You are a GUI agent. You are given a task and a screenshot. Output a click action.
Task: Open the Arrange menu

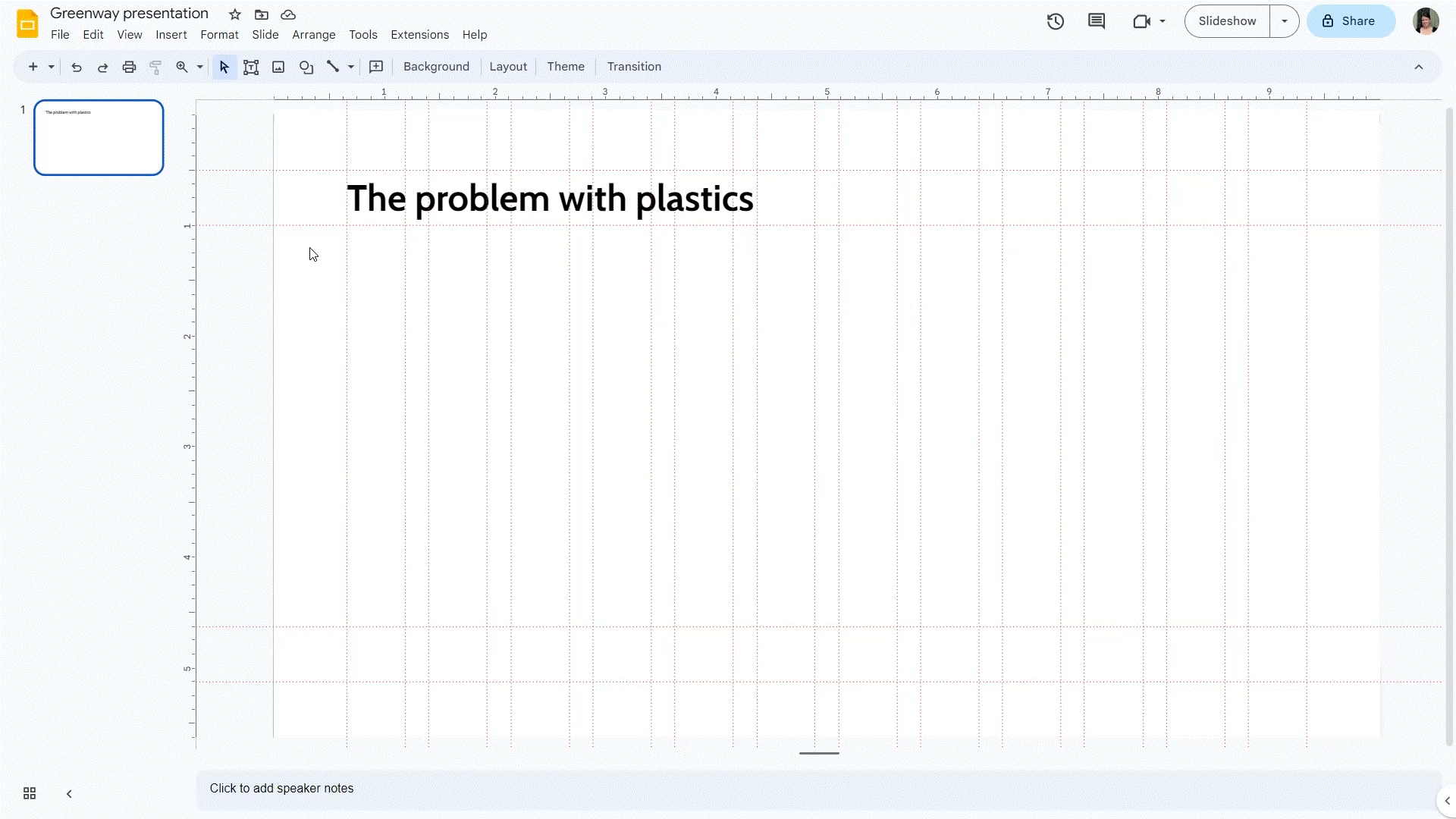(x=313, y=34)
